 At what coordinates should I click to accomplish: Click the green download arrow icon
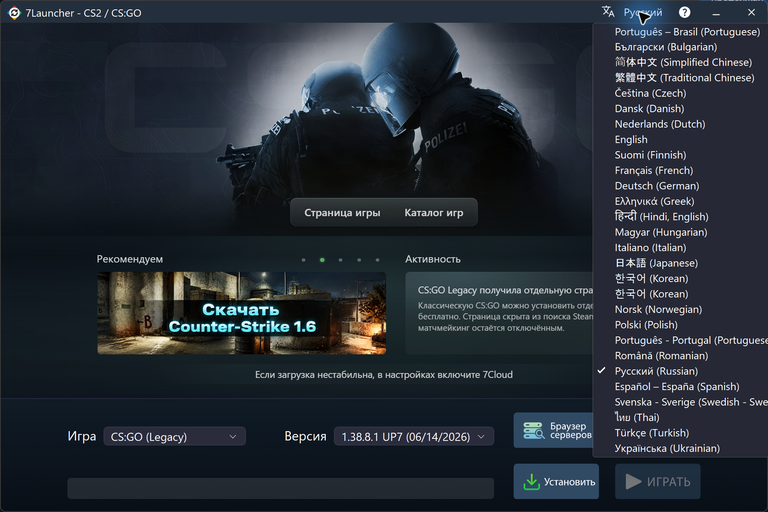(x=531, y=482)
